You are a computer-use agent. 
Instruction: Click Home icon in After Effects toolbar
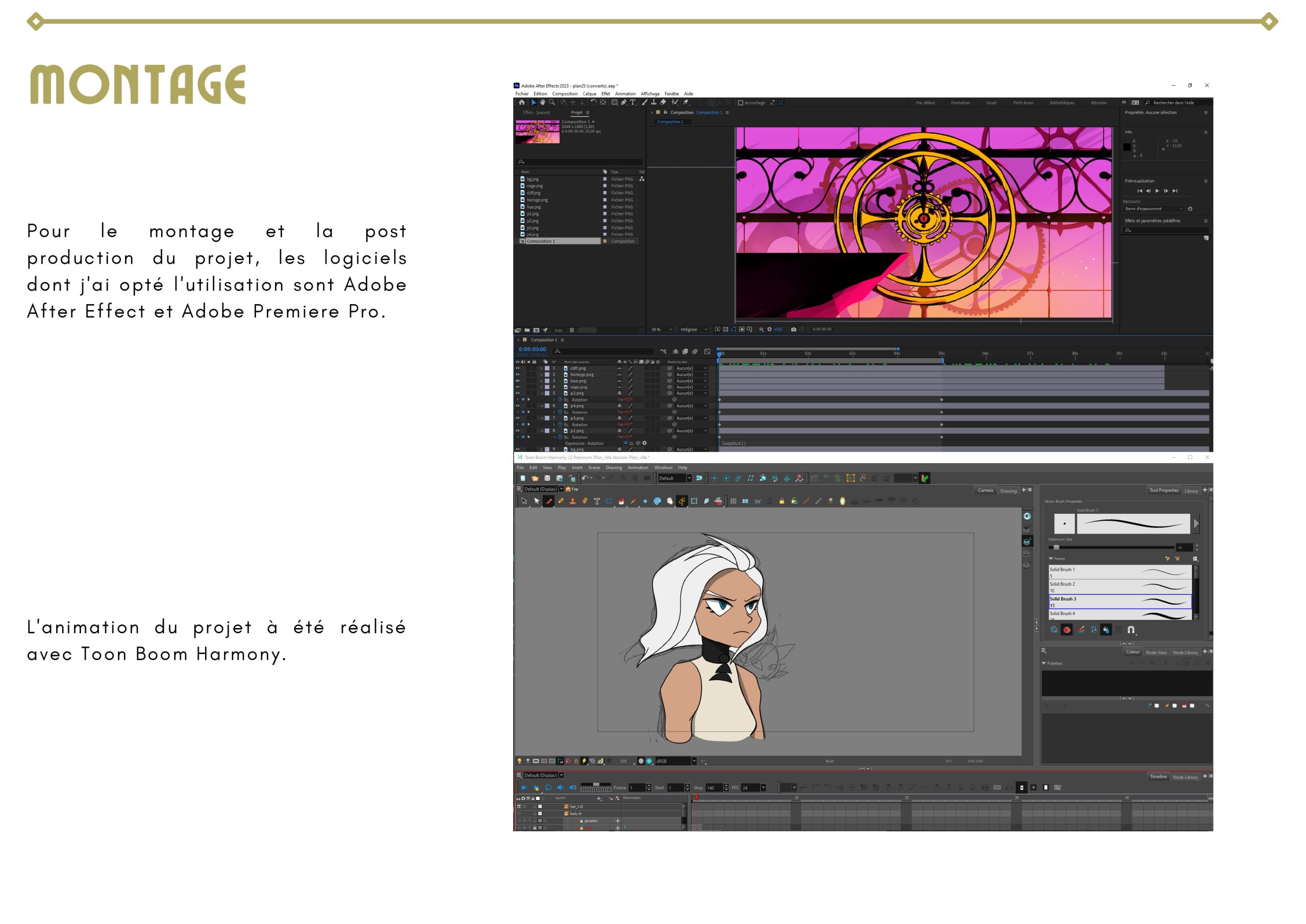click(x=521, y=103)
